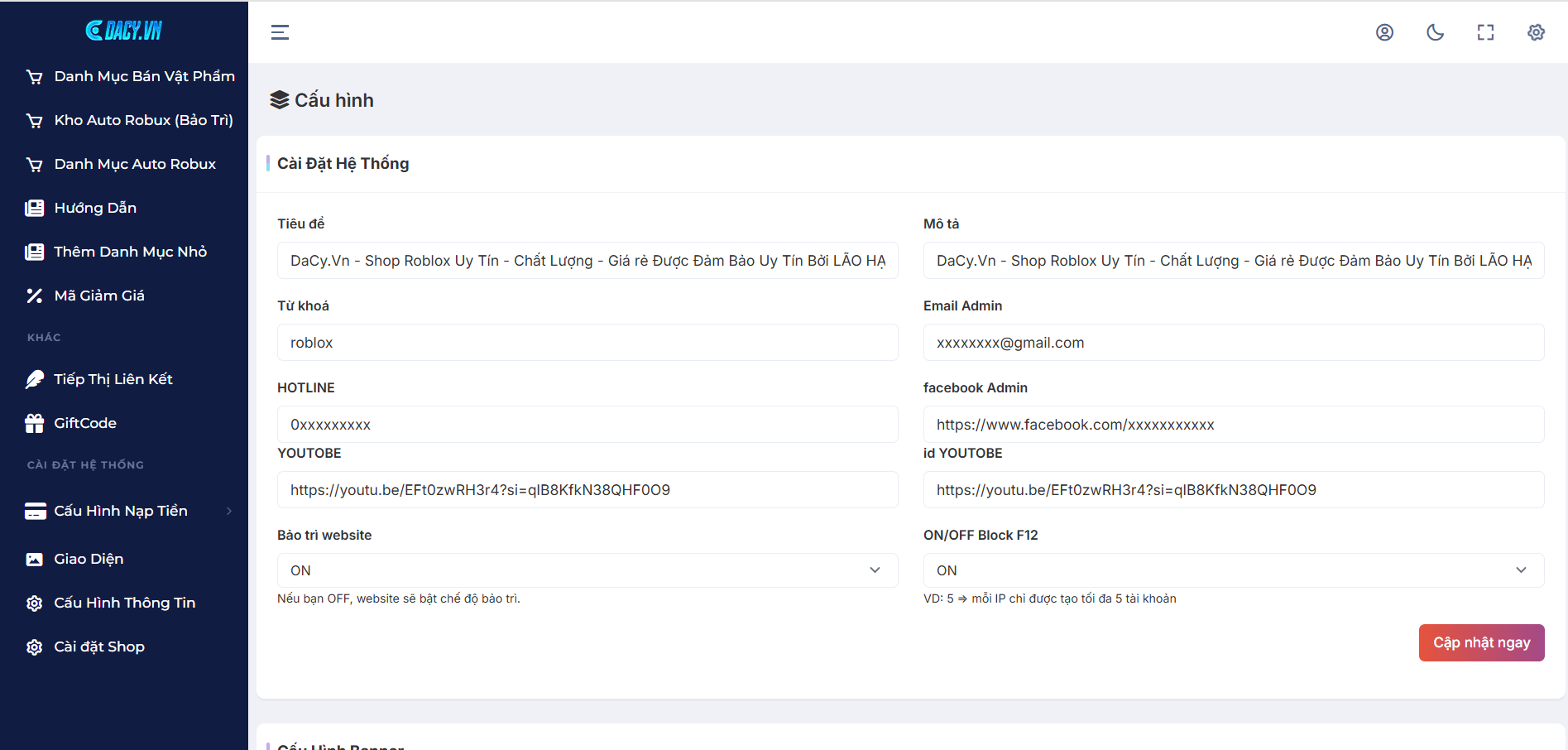The image size is (1568, 750).
Task: Click gear icon beside Cài đặt Shop
Action: pos(35,647)
